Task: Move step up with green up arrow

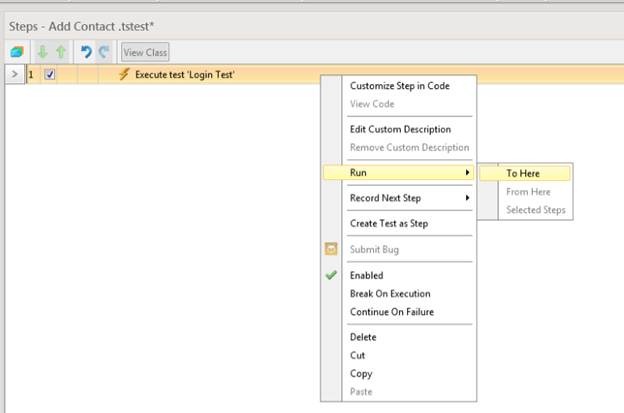Action: 59,52
